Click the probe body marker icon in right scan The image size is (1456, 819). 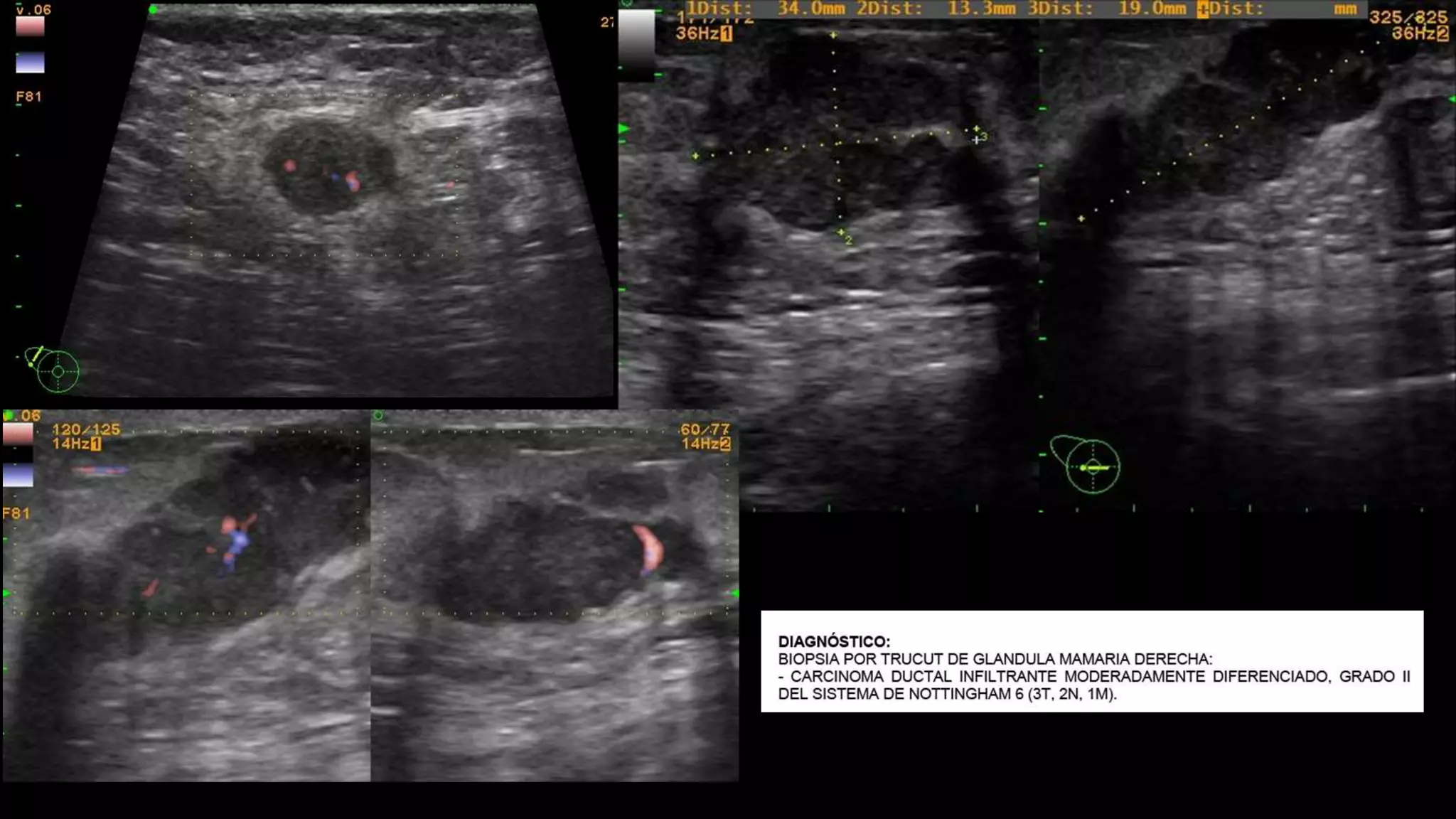(1086, 464)
